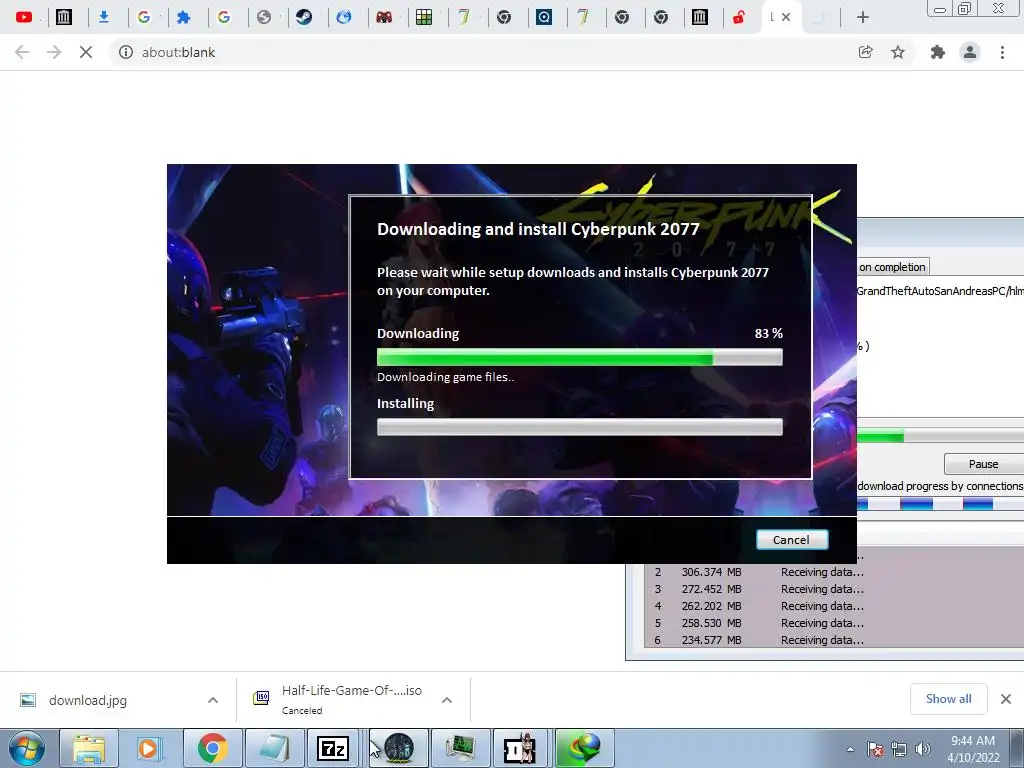Viewport: 1024px width, 768px height.
Task: Open the Action Center flag icon
Action: click(875, 749)
